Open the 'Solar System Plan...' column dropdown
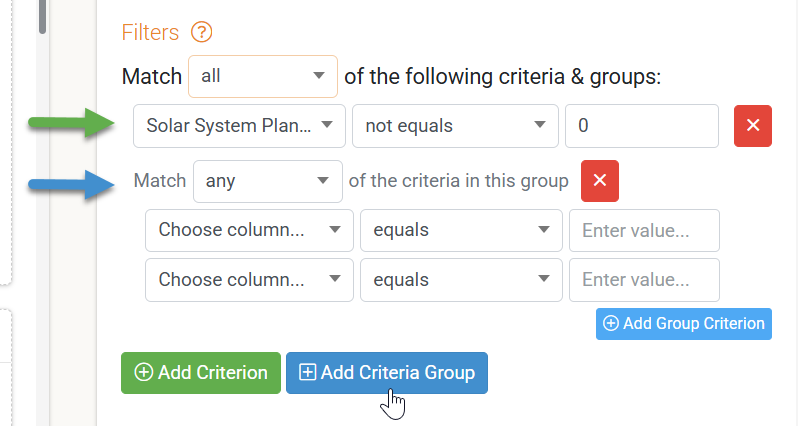This screenshot has width=798, height=426. click(239, 126)
